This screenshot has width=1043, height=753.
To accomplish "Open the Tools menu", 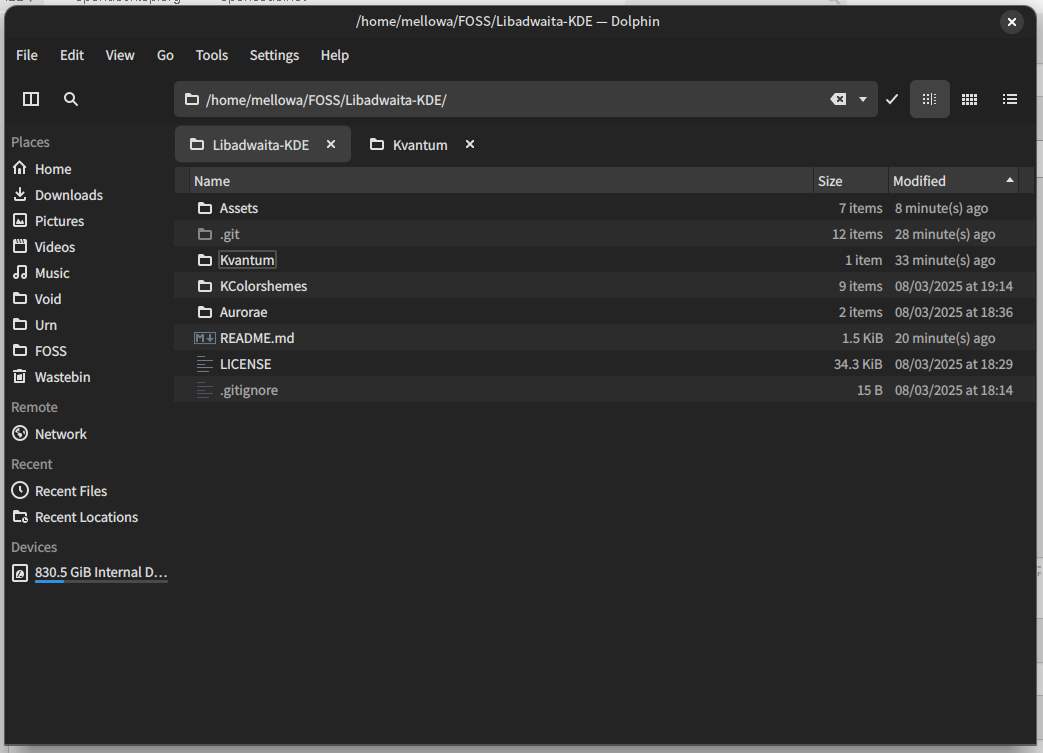I will (212, 55).
